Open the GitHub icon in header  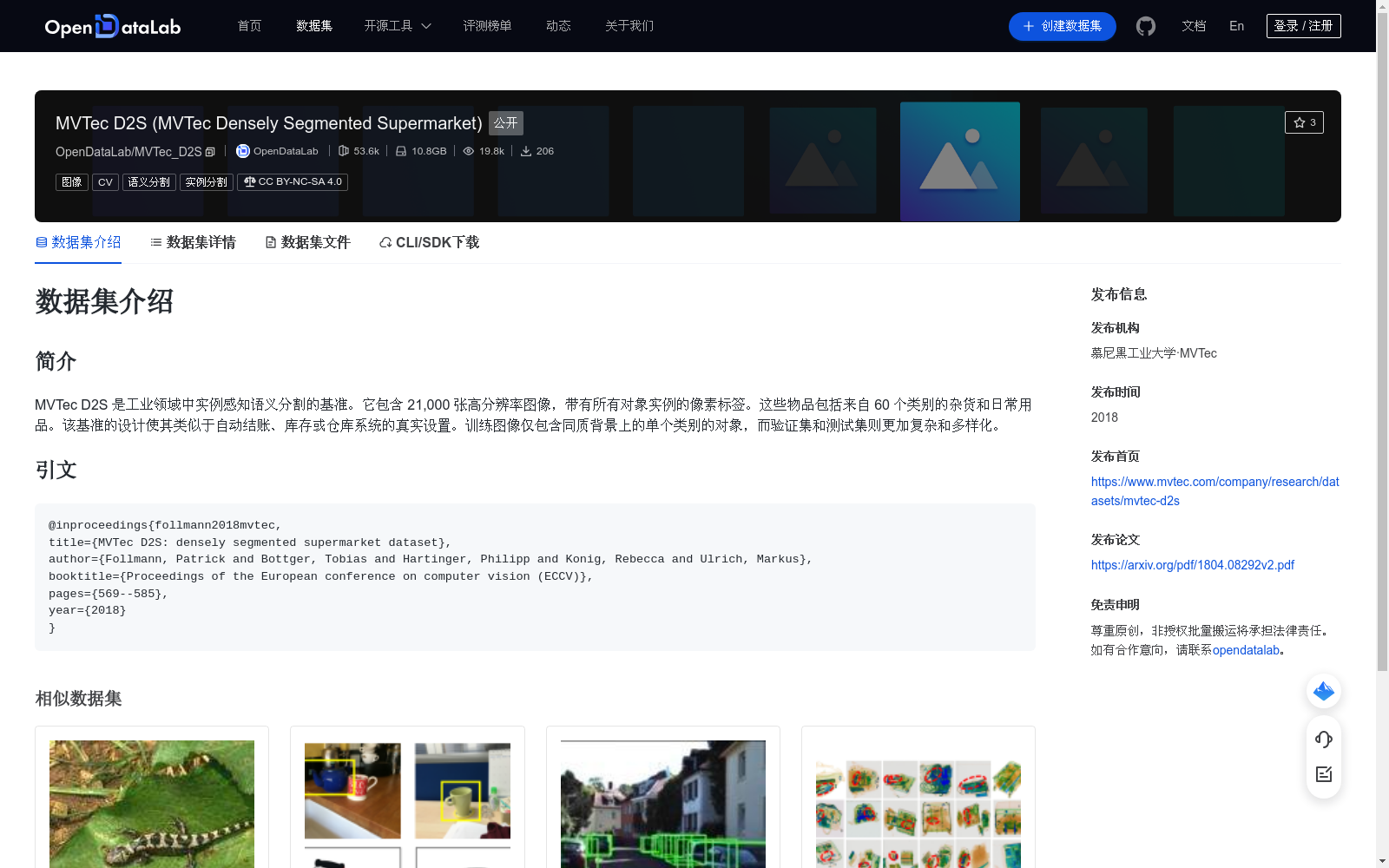point(1146,26)
